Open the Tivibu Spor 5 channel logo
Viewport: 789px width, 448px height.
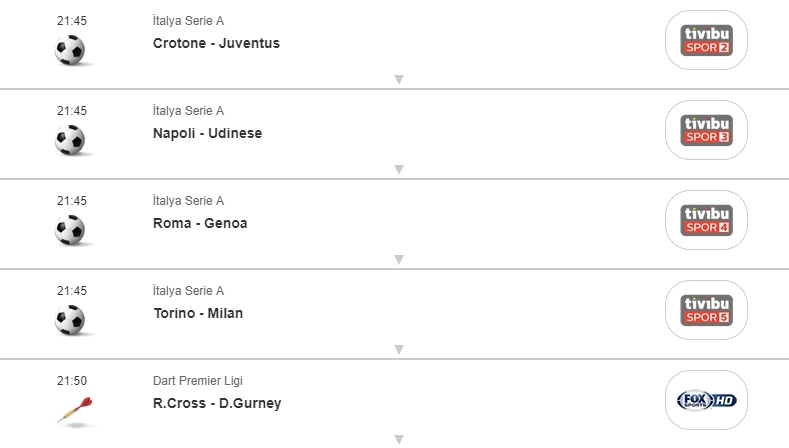(706, 310)
